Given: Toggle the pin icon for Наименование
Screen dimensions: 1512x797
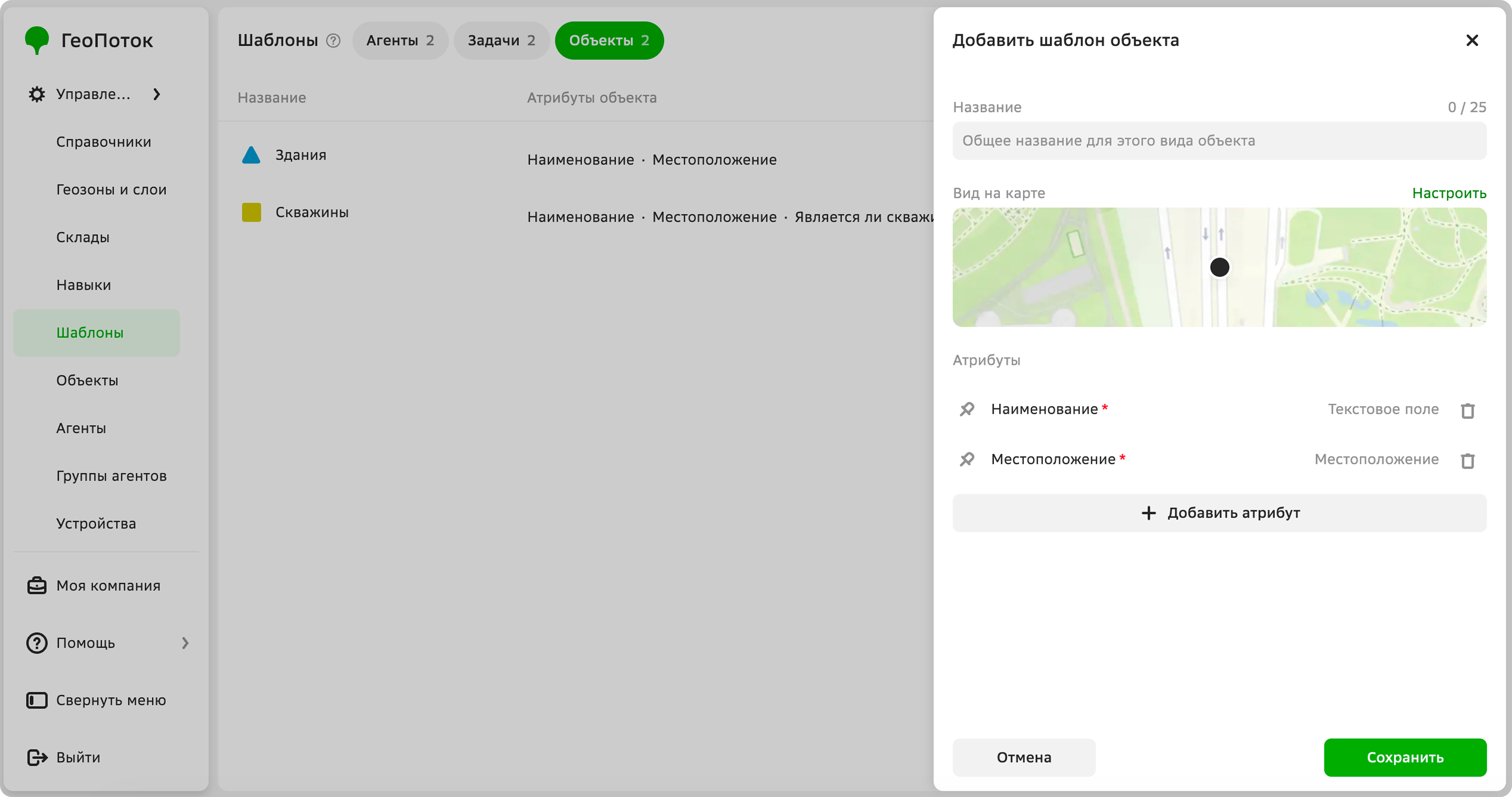Looking at the screenshot, I should pos(967,409).
